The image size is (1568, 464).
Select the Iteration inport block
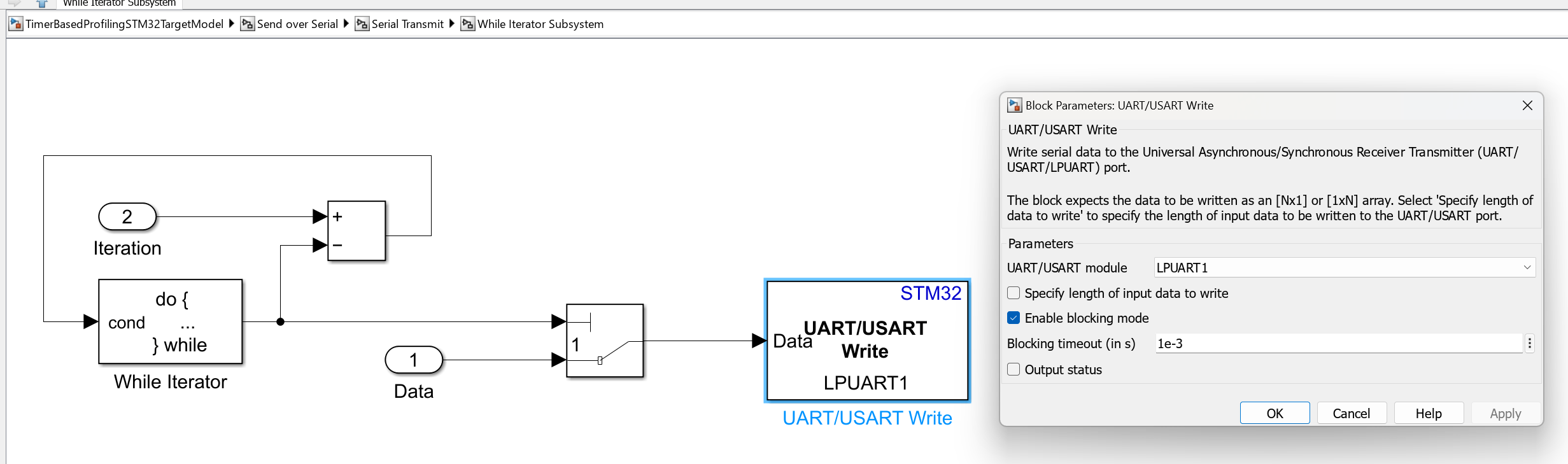pyautogui.click(x=127, y=217)
